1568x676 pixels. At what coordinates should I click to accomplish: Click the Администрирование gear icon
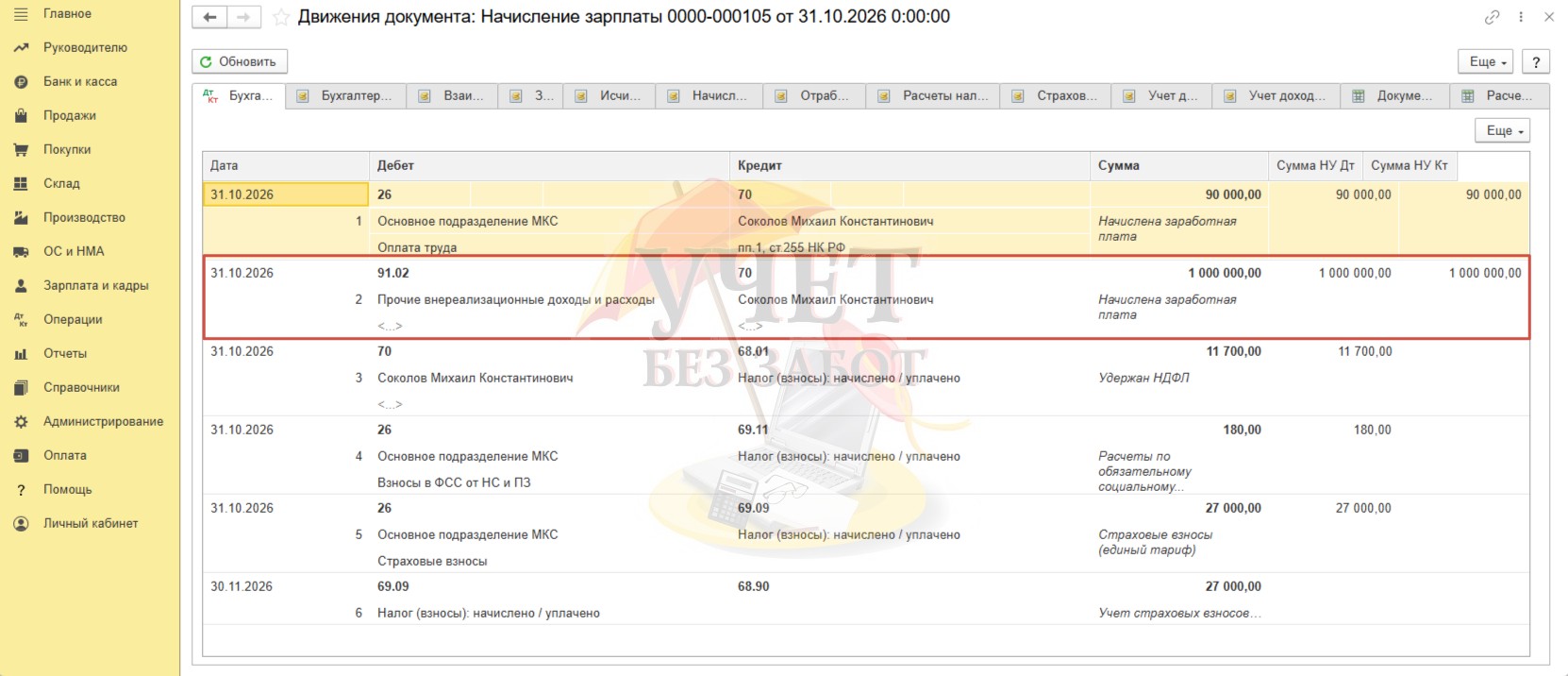[21, 421]
